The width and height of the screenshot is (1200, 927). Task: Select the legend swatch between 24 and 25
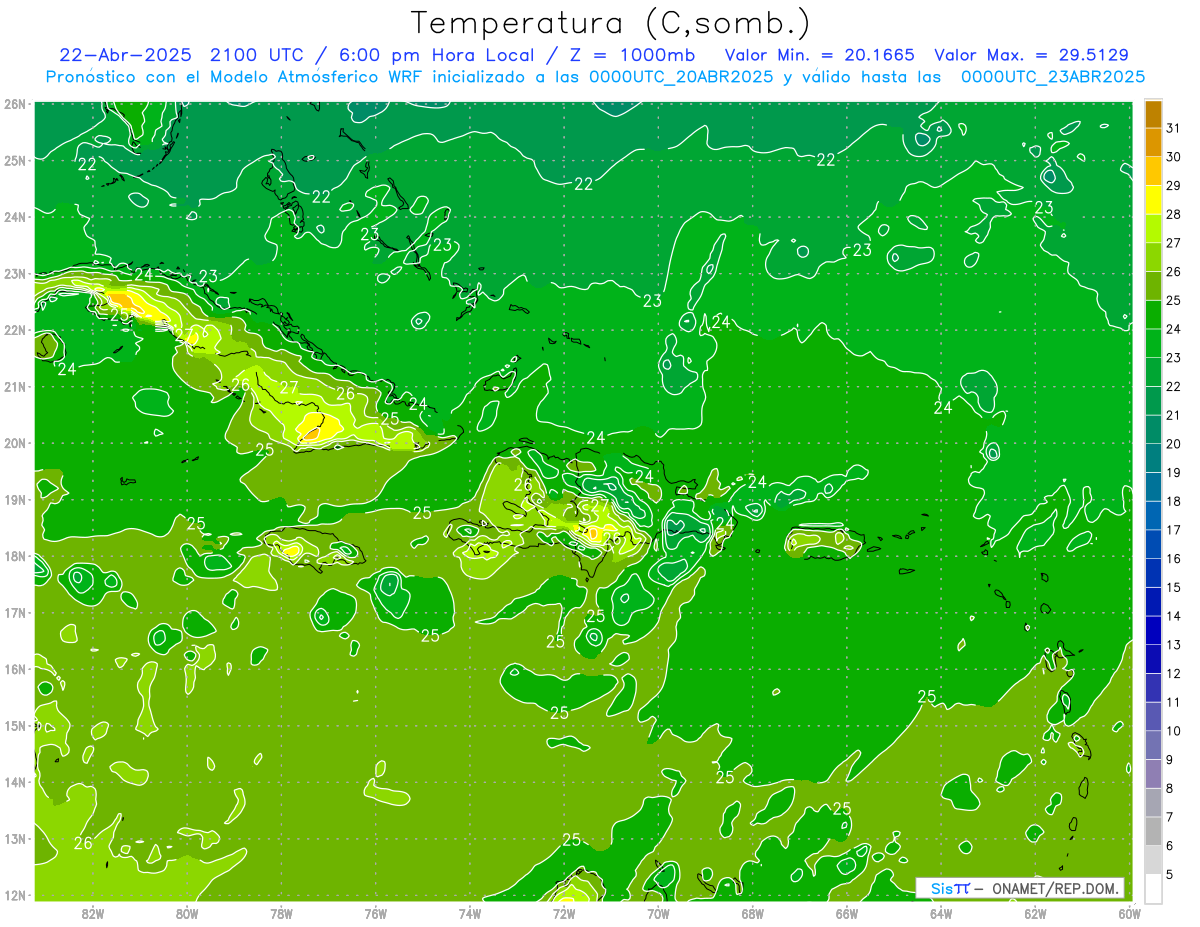pos(1153,315)
